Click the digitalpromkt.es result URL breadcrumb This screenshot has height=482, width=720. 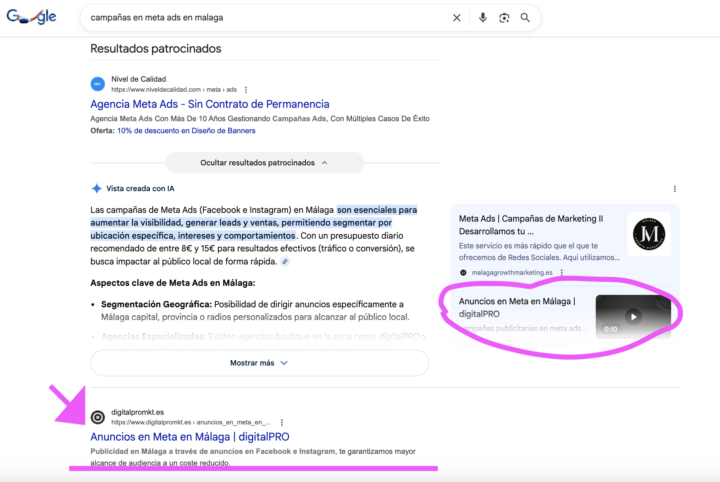(x=191, y=422)
